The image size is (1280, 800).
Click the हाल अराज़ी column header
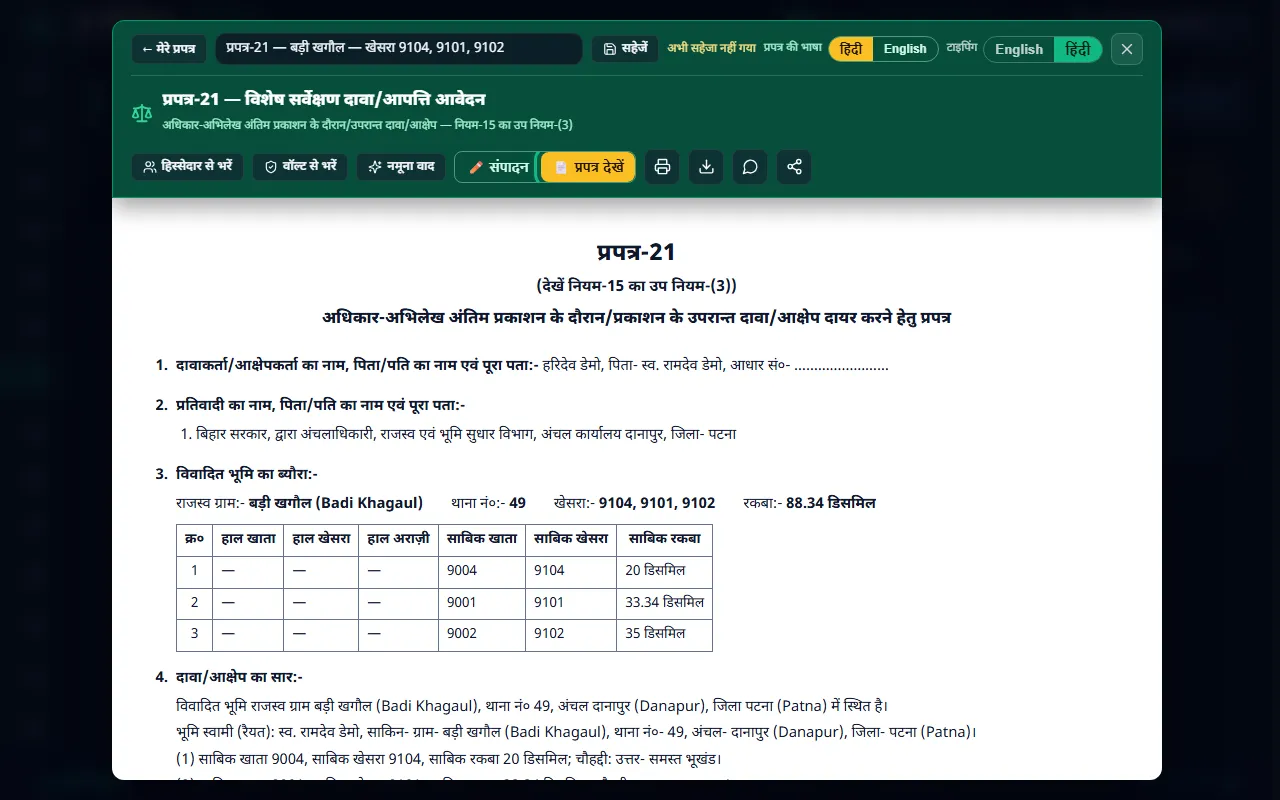click(398, 539)
